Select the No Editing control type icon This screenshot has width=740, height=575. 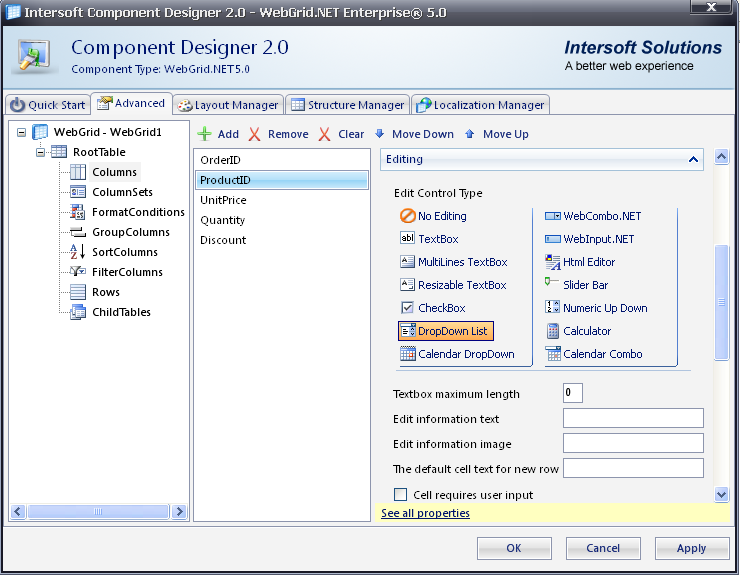[407, 216]
